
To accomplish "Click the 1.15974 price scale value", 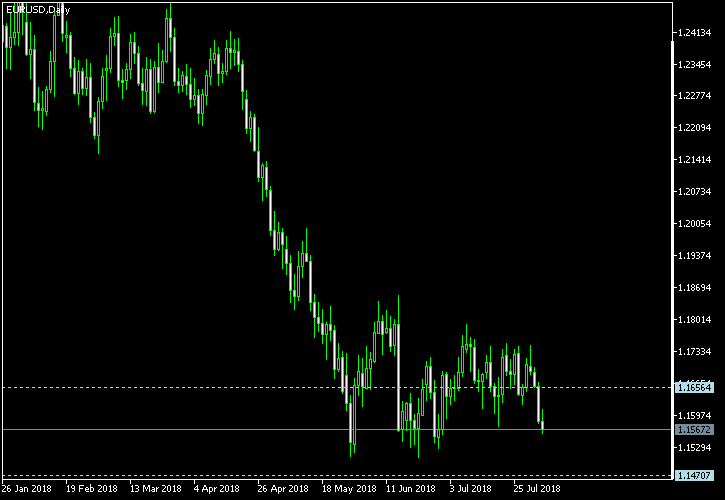I will point(694,415).
